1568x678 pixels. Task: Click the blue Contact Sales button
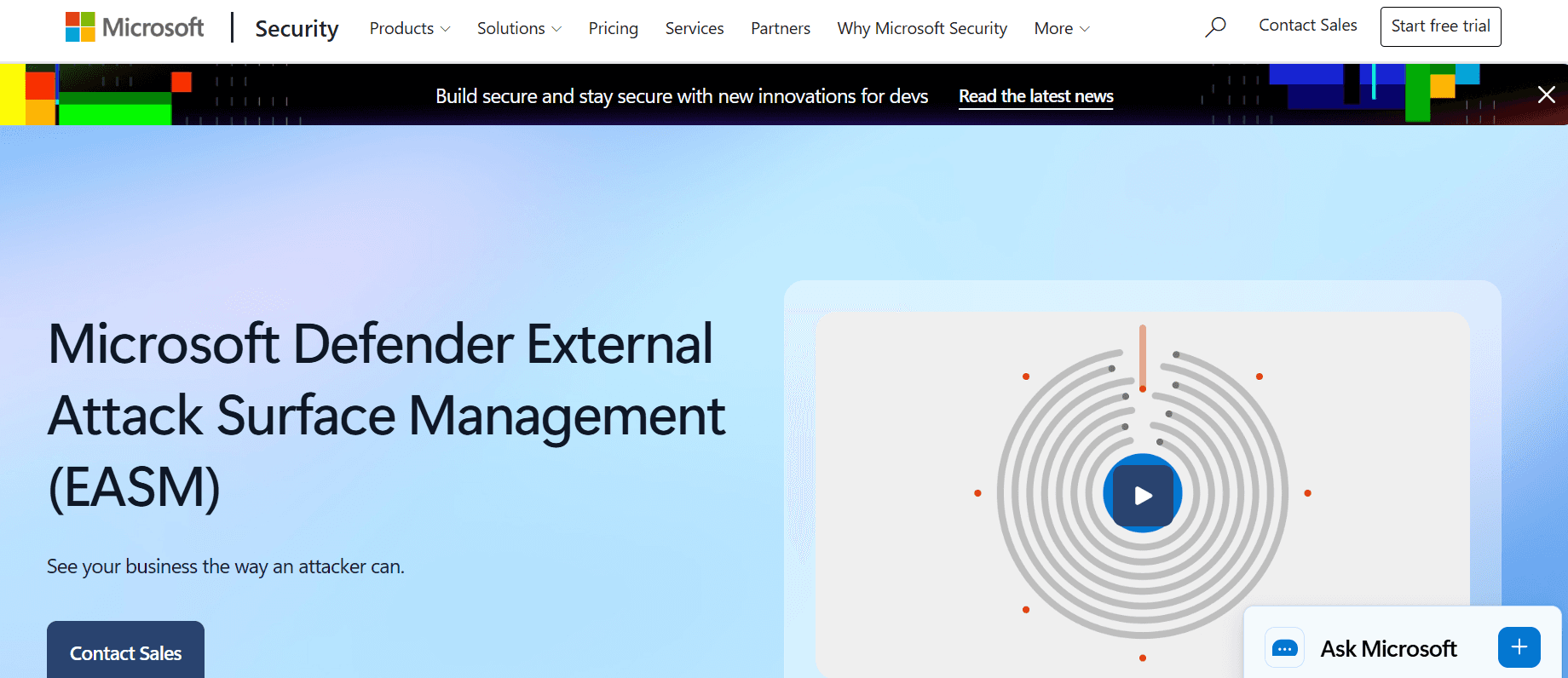(x=125, y=650)
